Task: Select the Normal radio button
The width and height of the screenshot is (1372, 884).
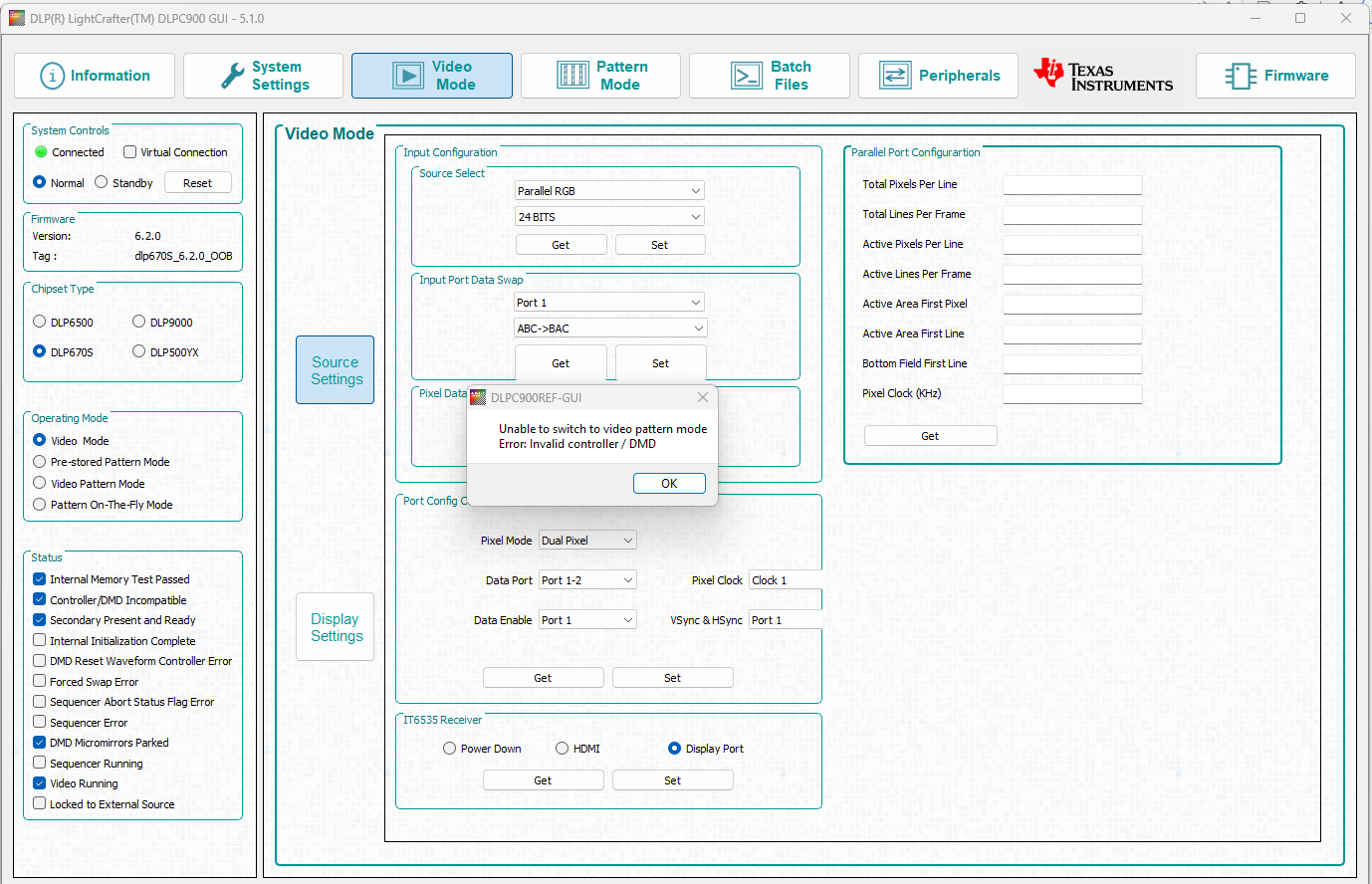Action: point(40,182)
